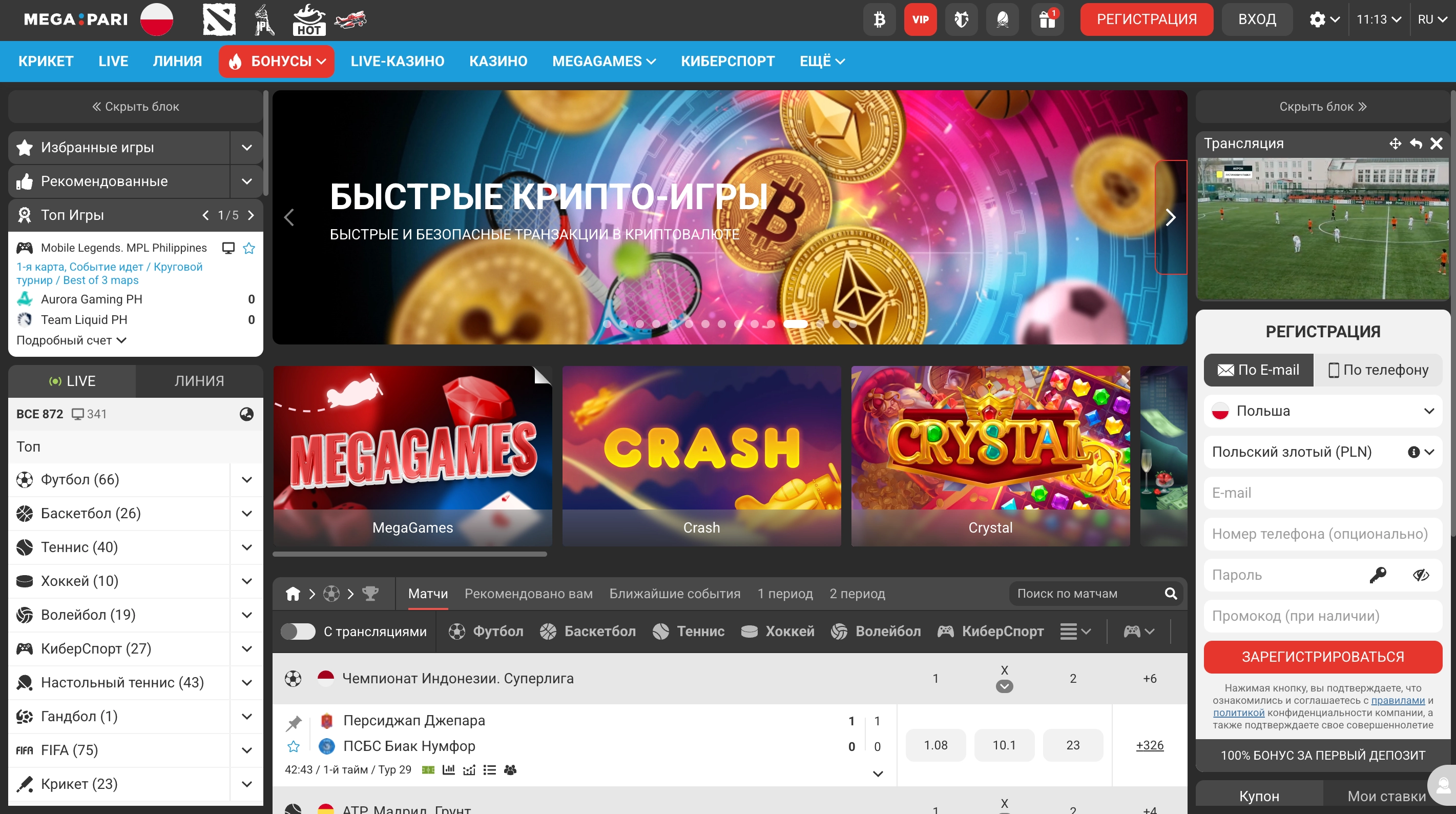The image size is (1456, 814).
Task: Open the VIP club icon
Action: click(920, 20)
